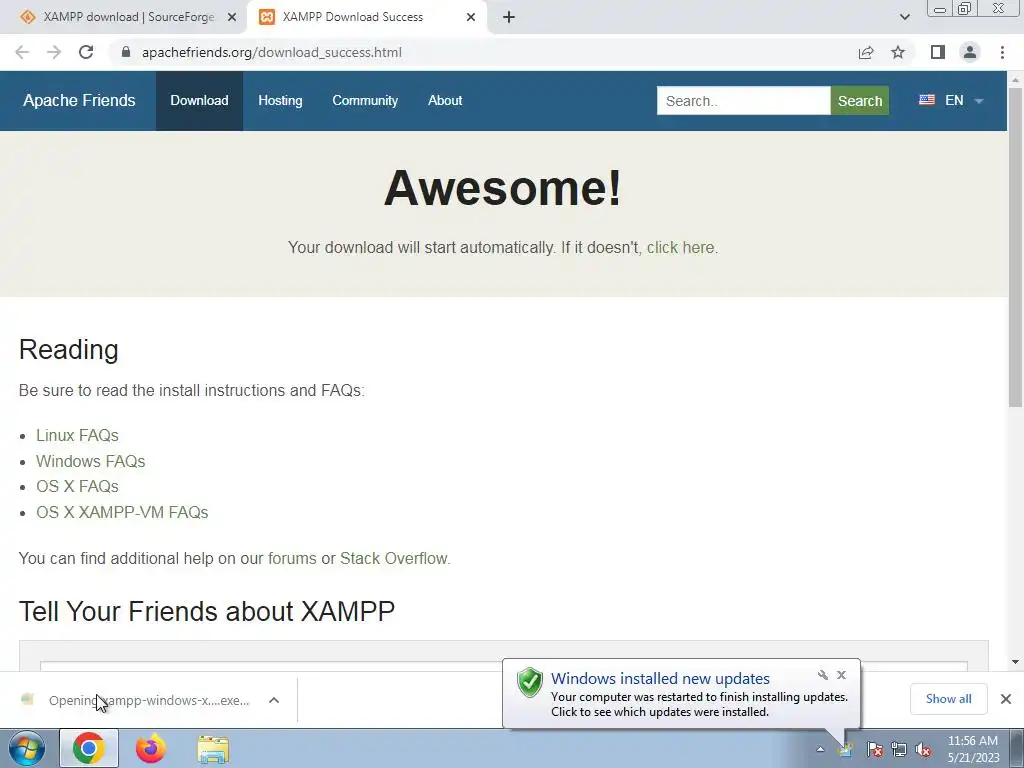Open the OS X XAMPP-VM FAQs link

tap(122, 512)
